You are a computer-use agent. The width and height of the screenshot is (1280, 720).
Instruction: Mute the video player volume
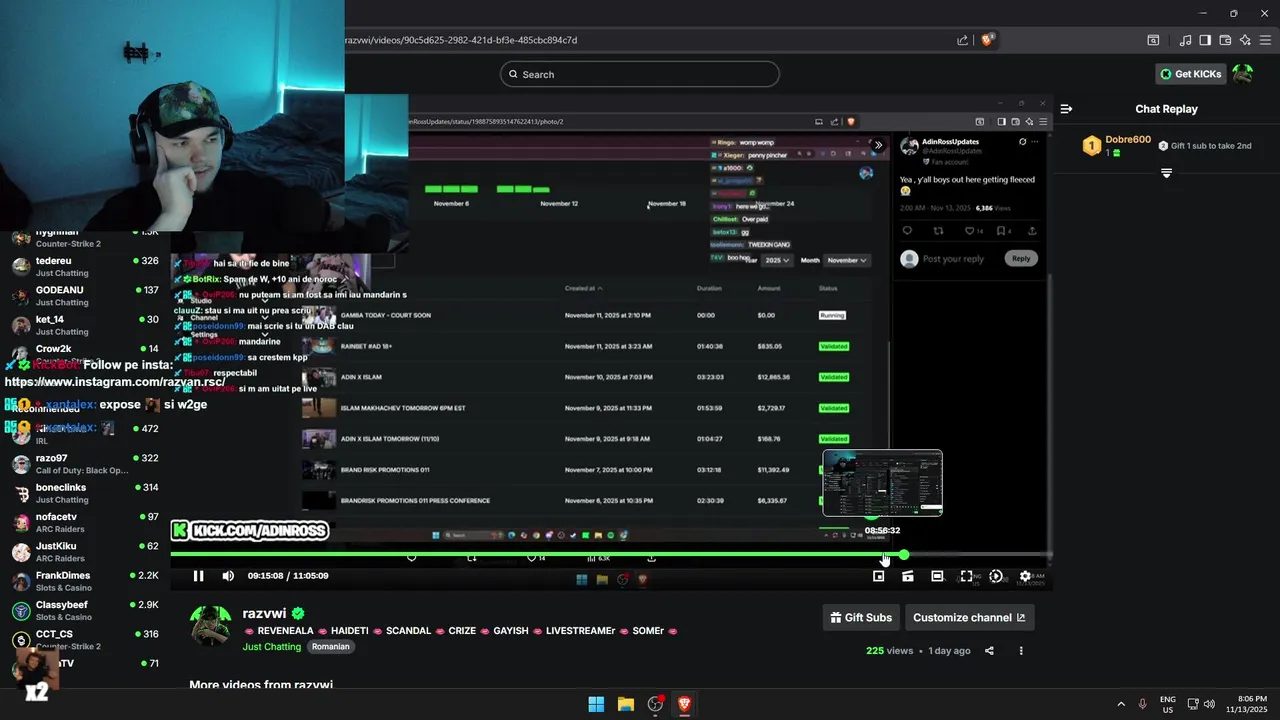click(228, 576)
